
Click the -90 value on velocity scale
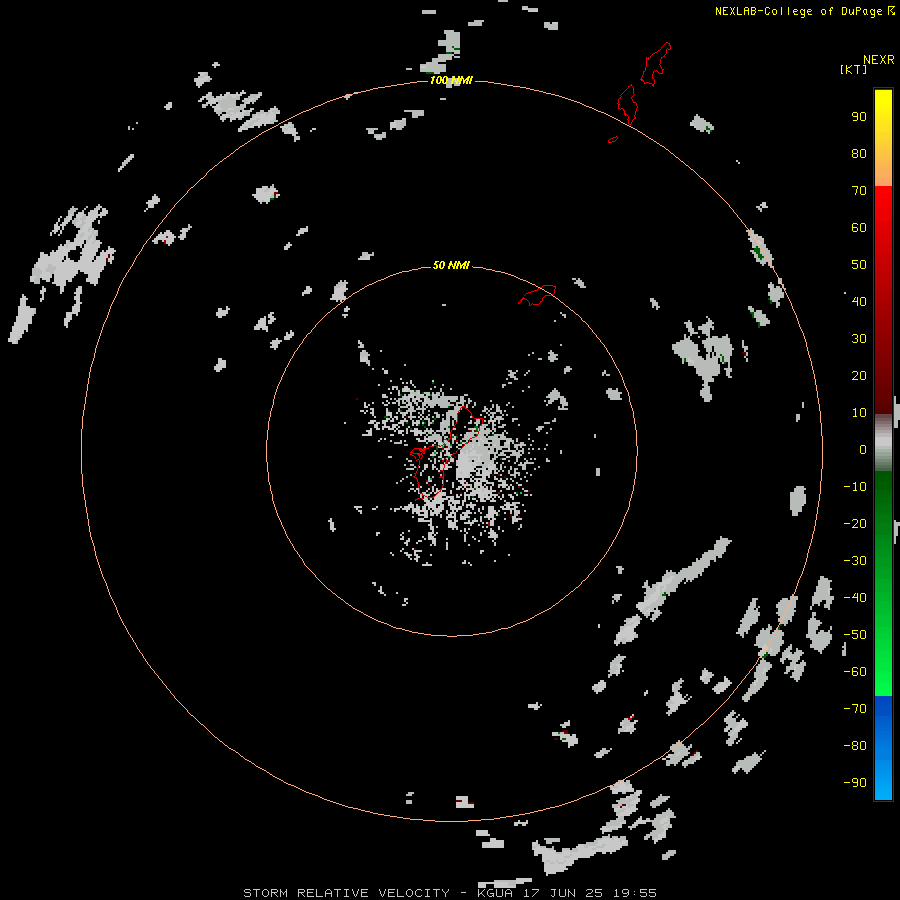(855, 782)
